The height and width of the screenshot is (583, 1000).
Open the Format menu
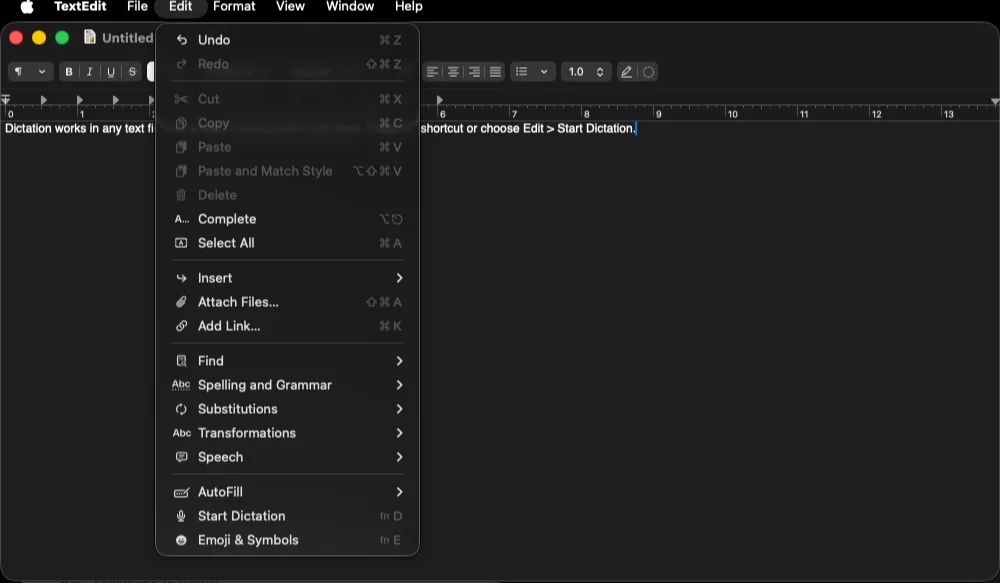[234, 6]
